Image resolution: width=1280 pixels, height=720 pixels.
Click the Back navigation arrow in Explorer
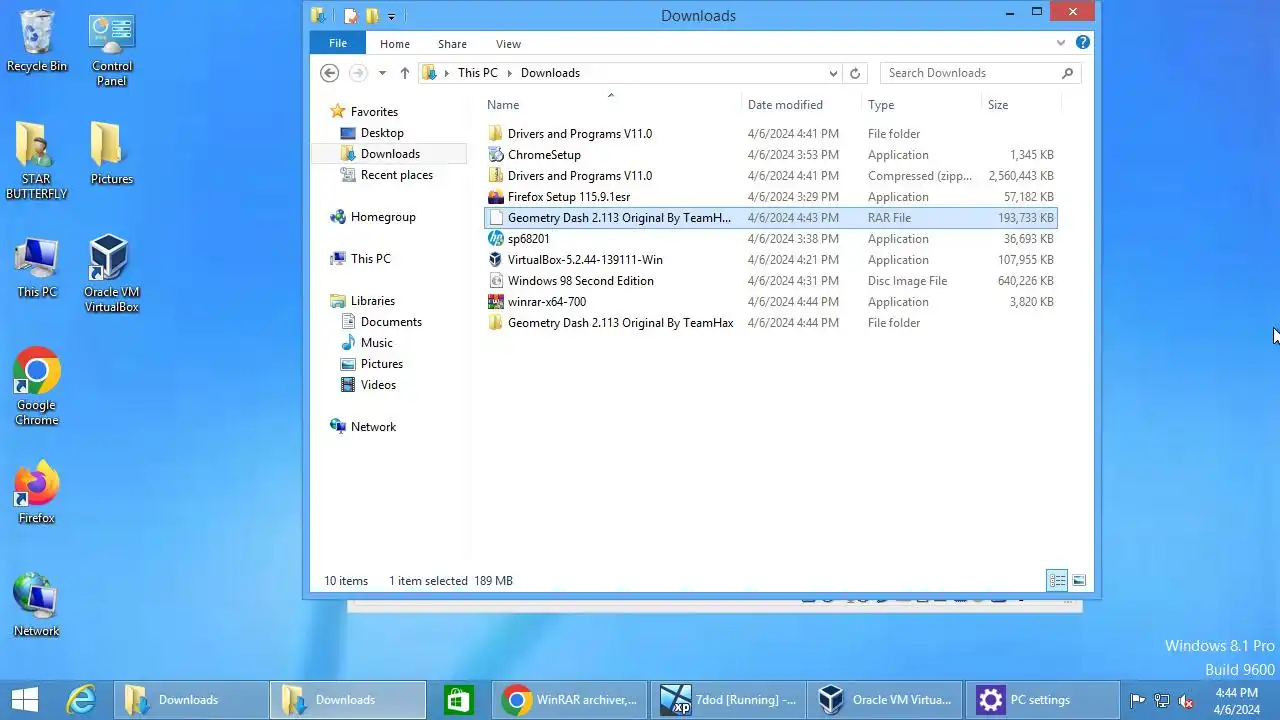tap(329, 73)
